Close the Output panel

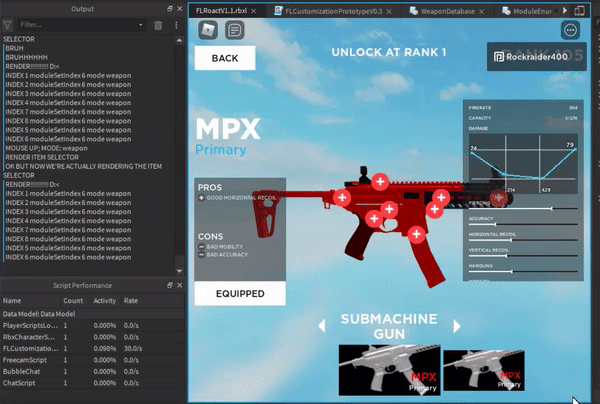click(x=179, y=8)
